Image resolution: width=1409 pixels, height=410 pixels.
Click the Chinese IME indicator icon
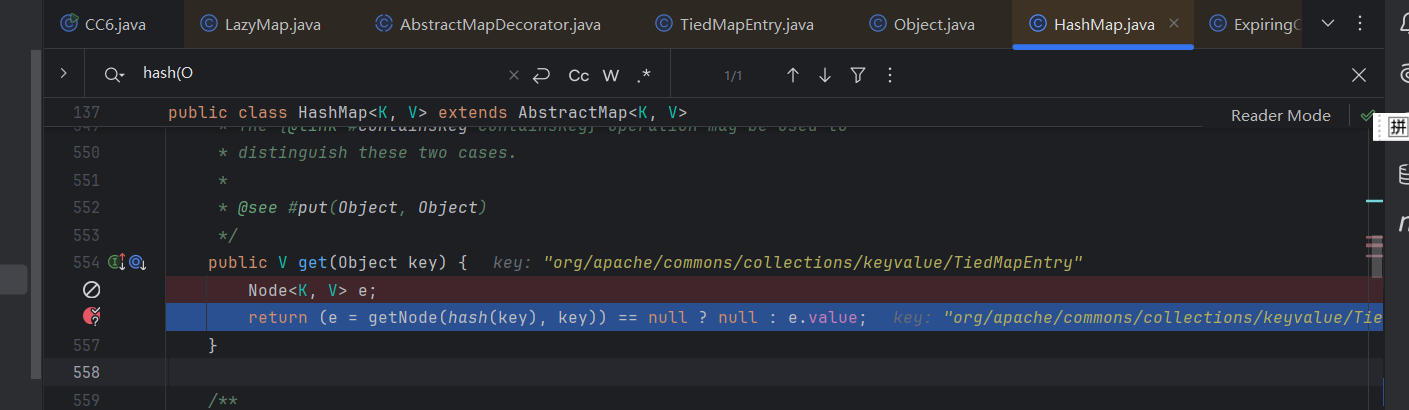pyautogui.click(x=1398, y=127)
